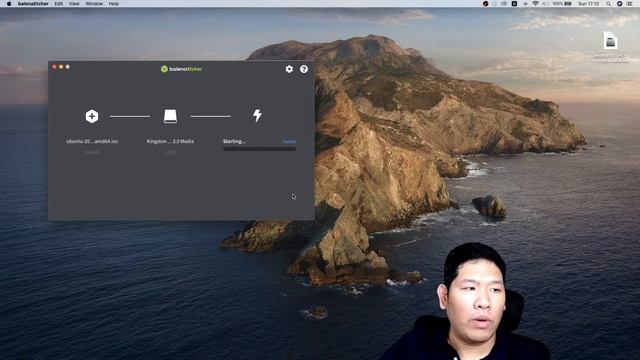Open the balenaEtcher application menu
The height and width of the screenshot is (360, 640).
click(x=33, y=4)
